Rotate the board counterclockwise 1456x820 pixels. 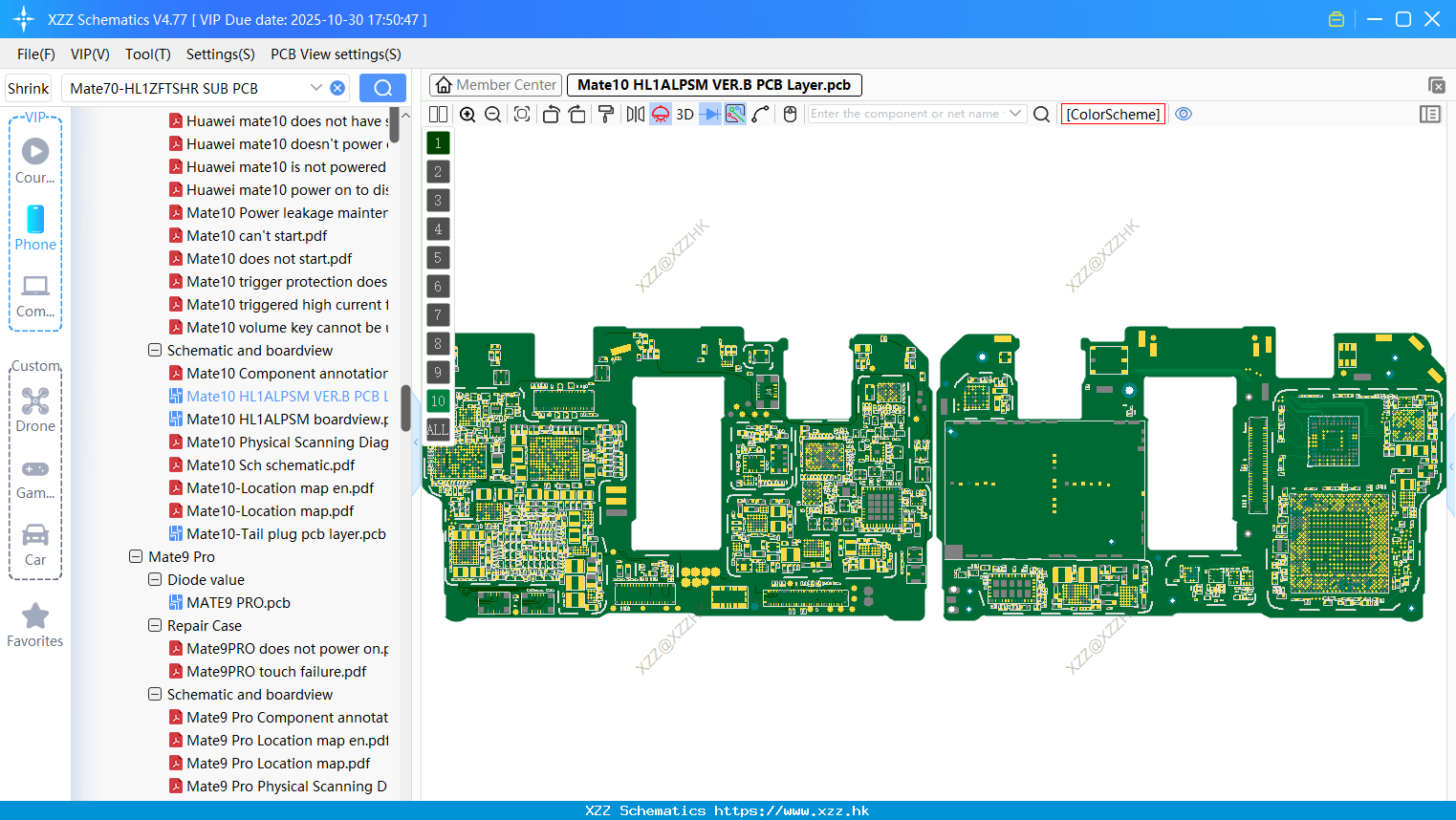click(551, 114)
